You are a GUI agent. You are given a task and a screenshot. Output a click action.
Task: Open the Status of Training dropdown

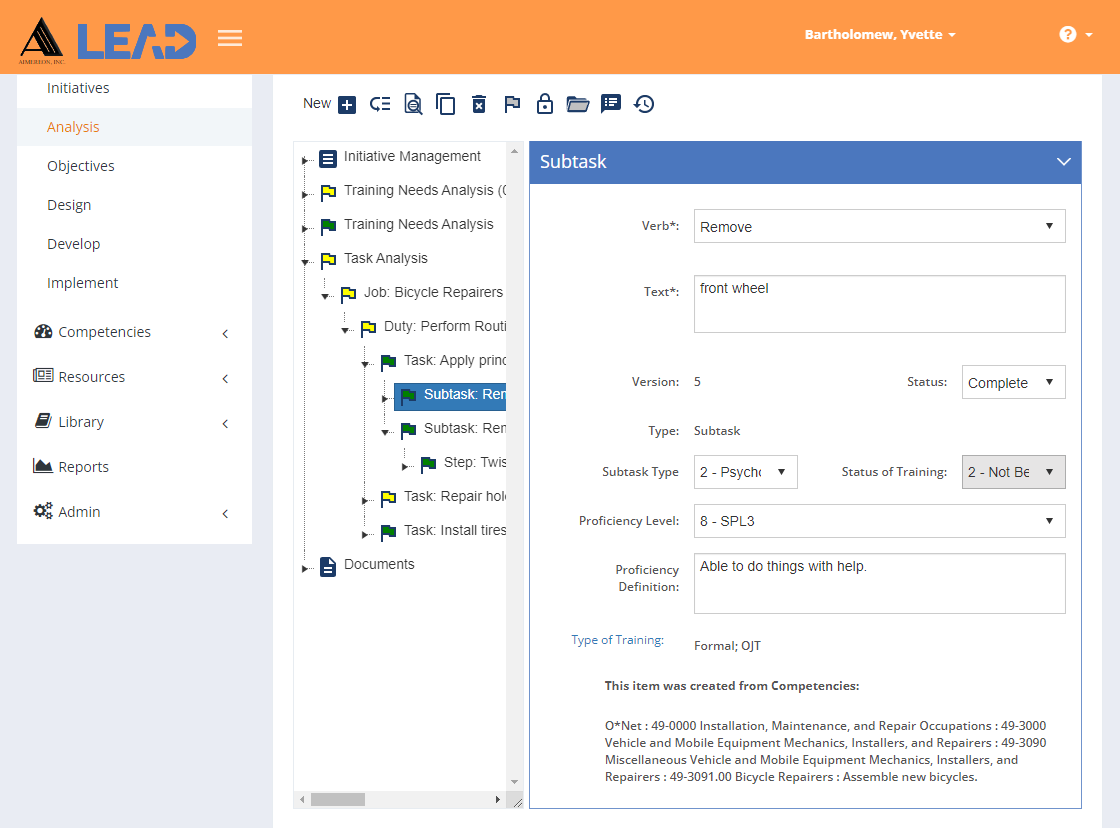[1014, 472]
